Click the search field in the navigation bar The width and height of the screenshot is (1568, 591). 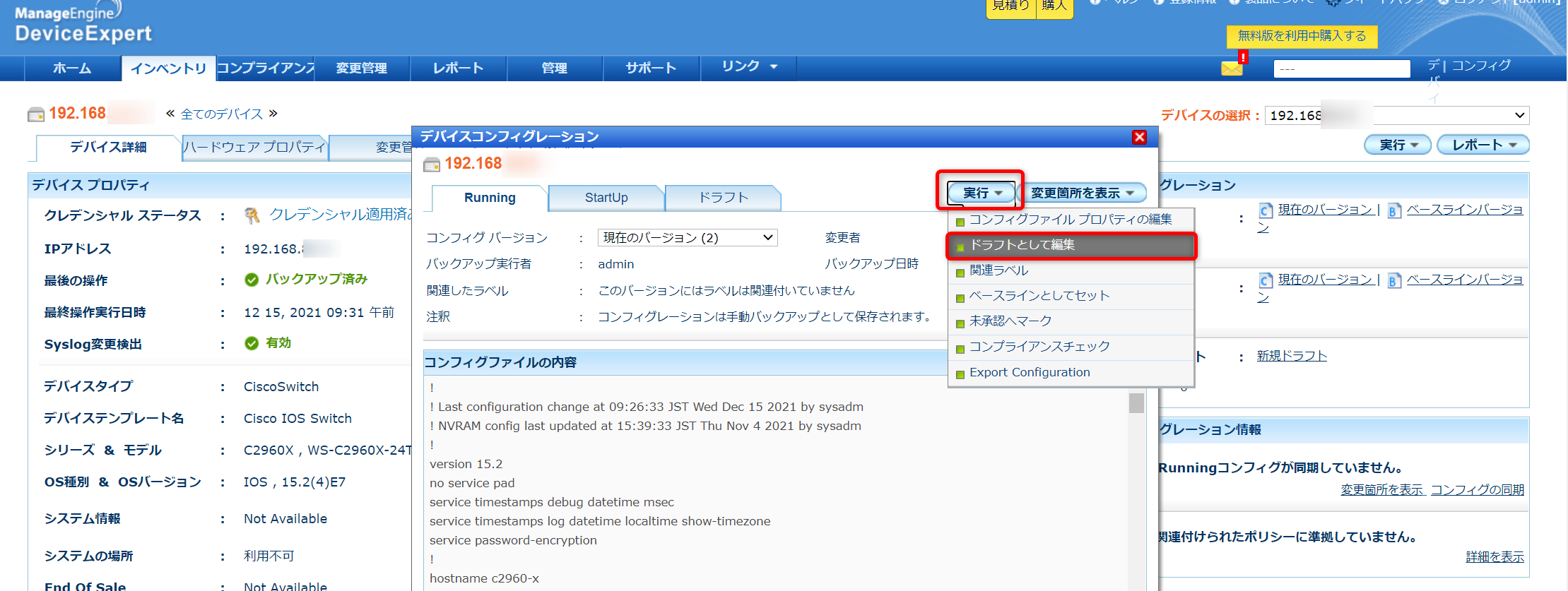pos(1342,68)
